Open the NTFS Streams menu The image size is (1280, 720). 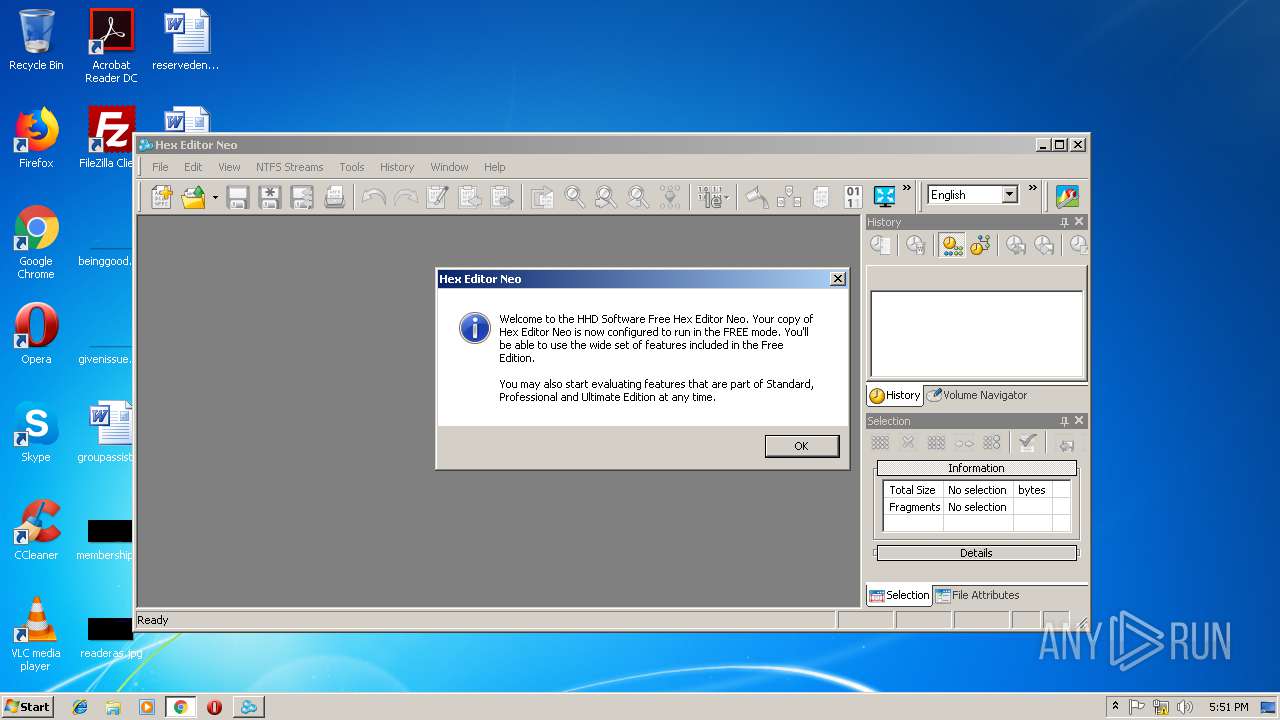click(x=289, y=167)
